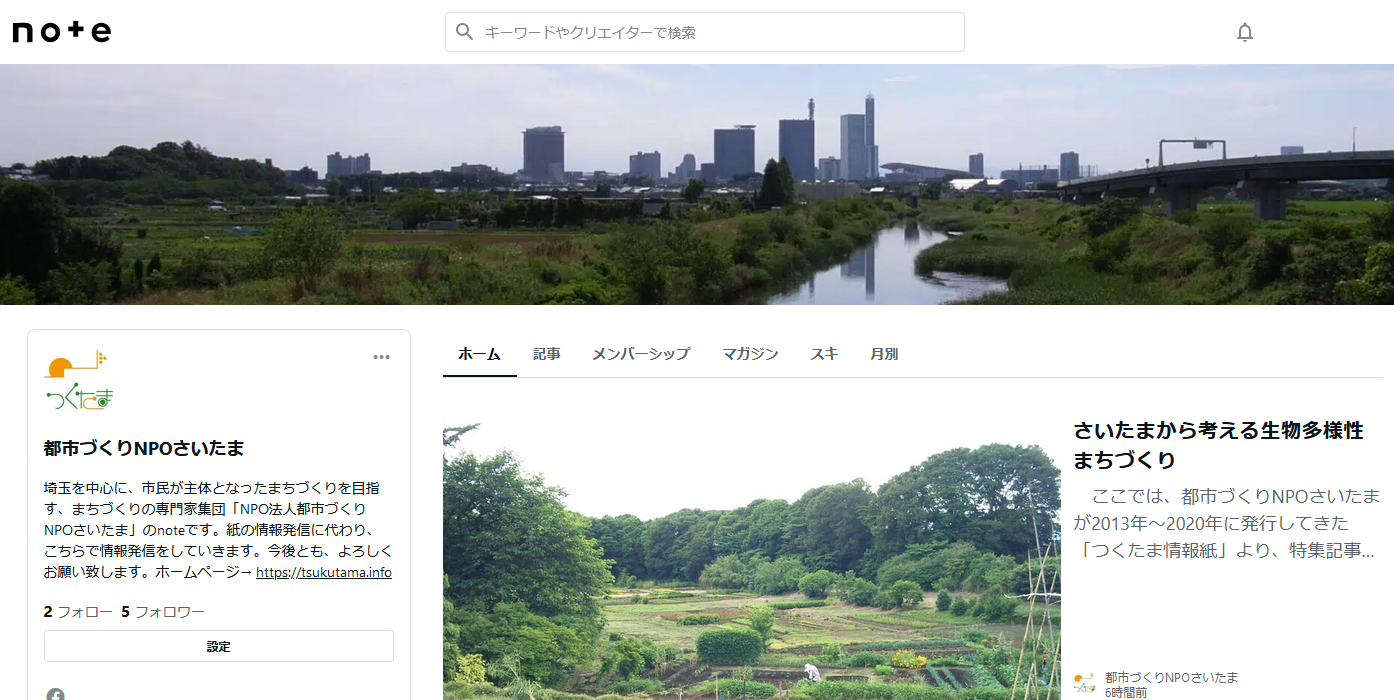This screenshot has height=700, width=1394.
Task: View the スキ tab
Action: (824, 354)
